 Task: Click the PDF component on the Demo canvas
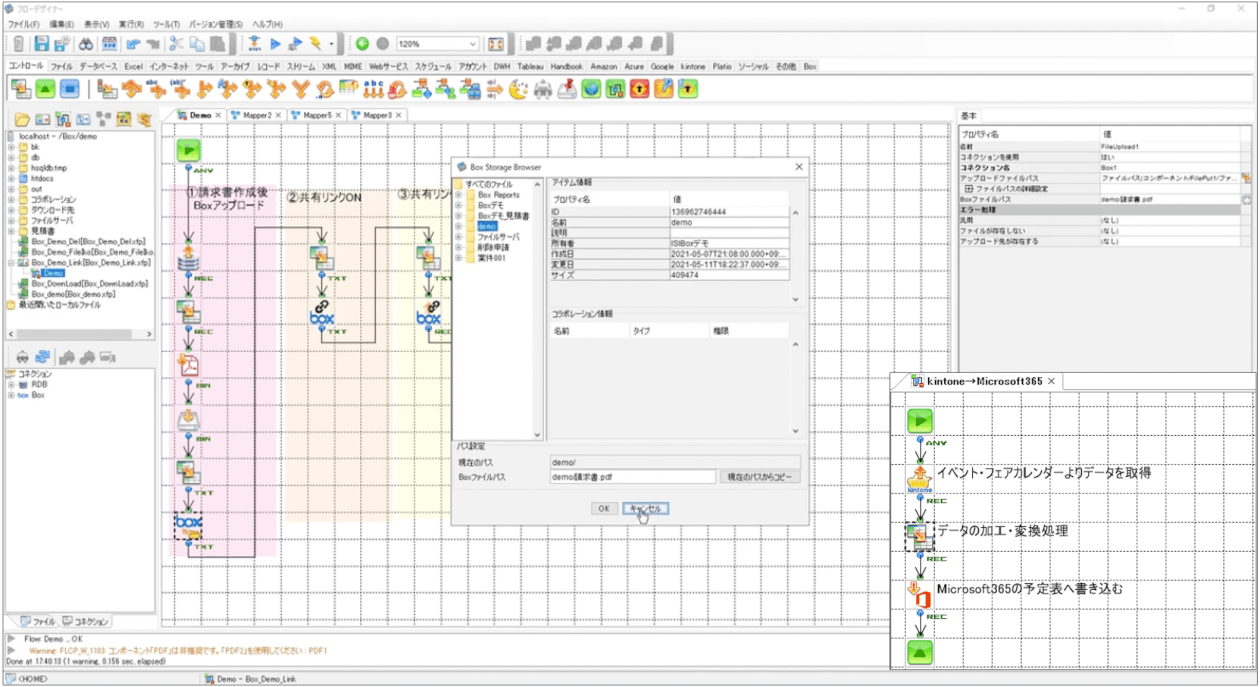(x=188, y=364)
